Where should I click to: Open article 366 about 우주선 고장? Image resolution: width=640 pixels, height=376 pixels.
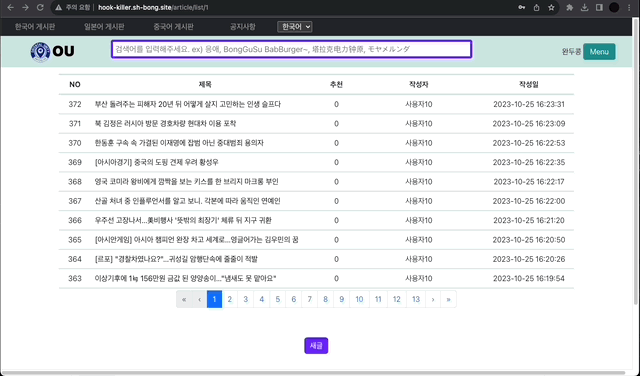pyautogui.click(x=183, y=220)
